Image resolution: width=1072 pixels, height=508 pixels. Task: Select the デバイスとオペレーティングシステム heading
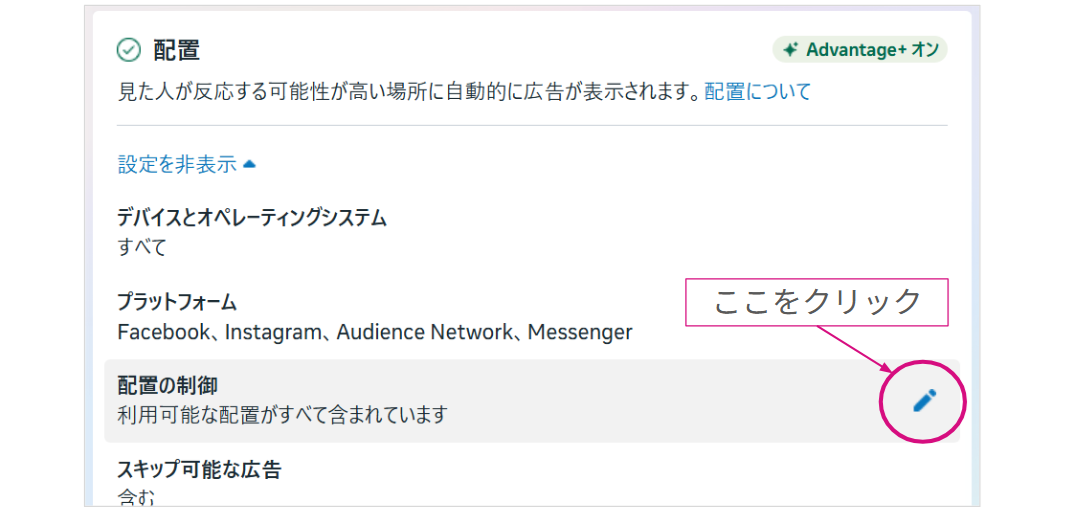pos(251,217)
